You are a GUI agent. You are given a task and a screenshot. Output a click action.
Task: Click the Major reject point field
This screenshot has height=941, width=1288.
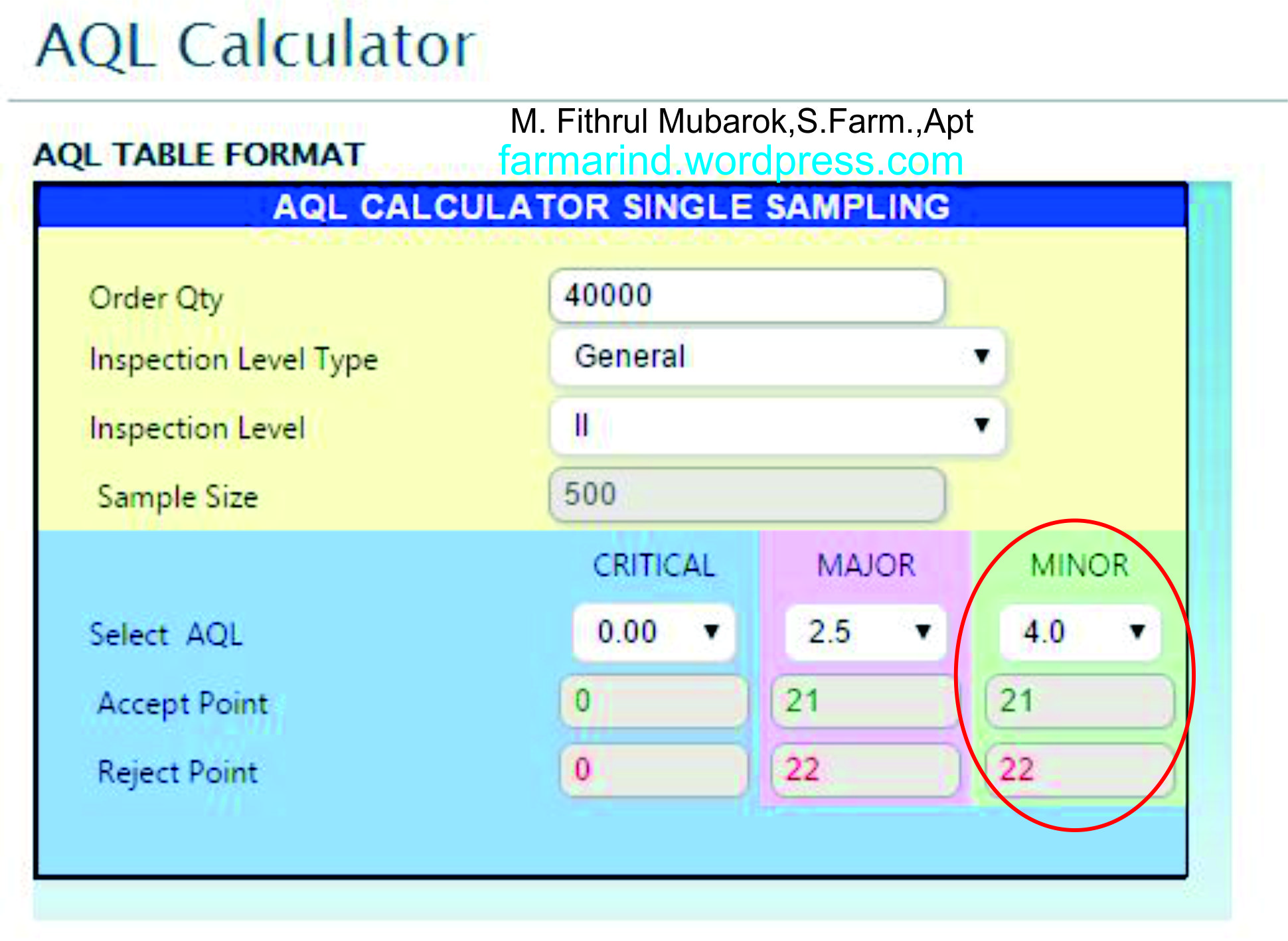(864, 770)
